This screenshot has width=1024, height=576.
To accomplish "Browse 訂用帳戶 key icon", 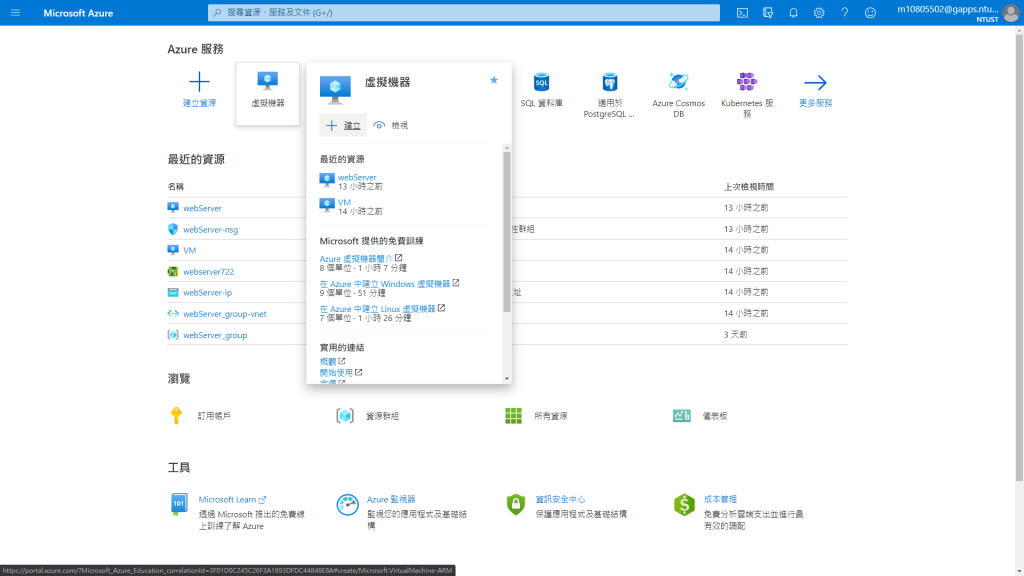I will tap(176, 415).
